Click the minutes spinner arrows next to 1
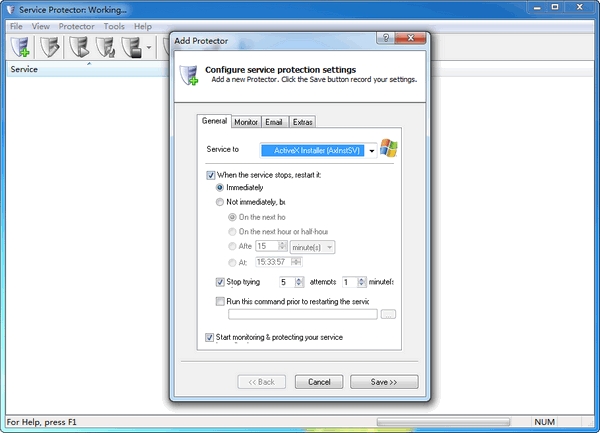This screenshot has width=600, height=433. point(362,282)
